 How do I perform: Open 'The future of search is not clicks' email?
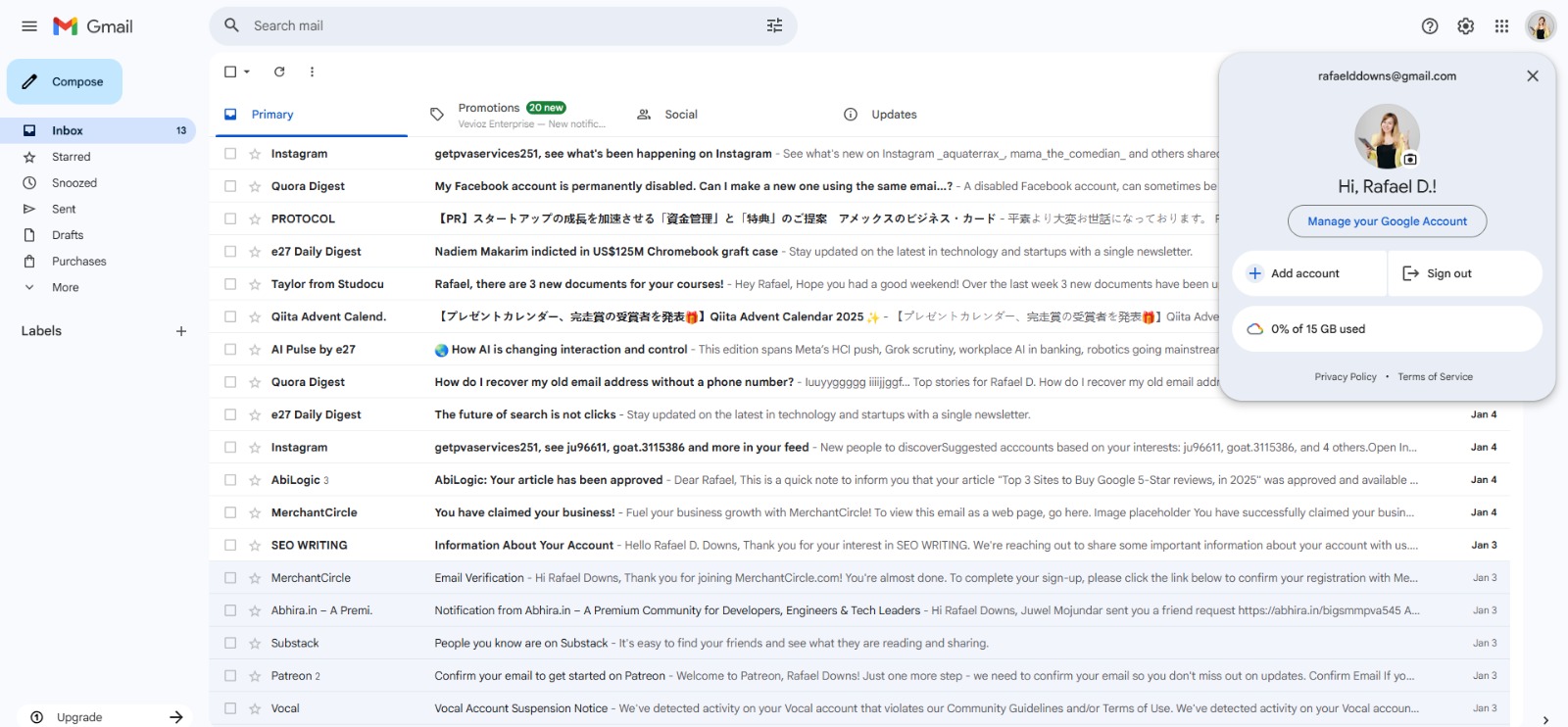pyautogui.click(x=859, y=414)
